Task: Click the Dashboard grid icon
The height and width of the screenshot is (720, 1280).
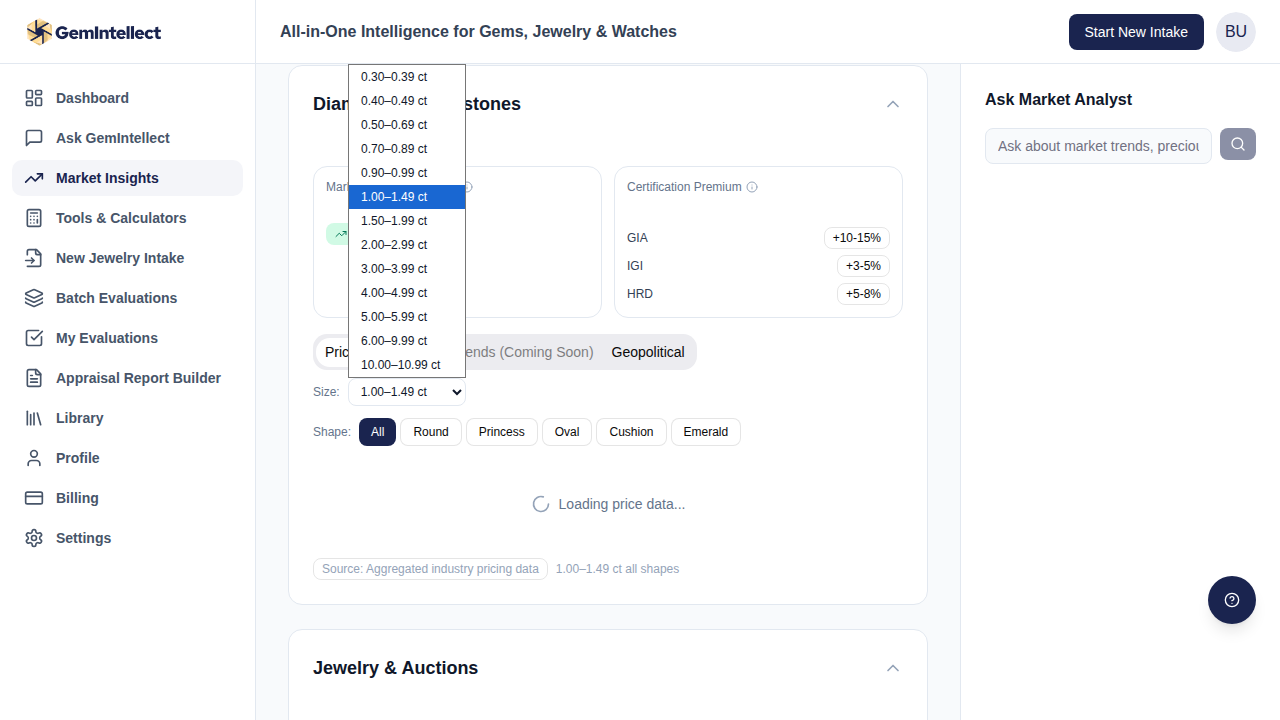Action: (34, 98)
